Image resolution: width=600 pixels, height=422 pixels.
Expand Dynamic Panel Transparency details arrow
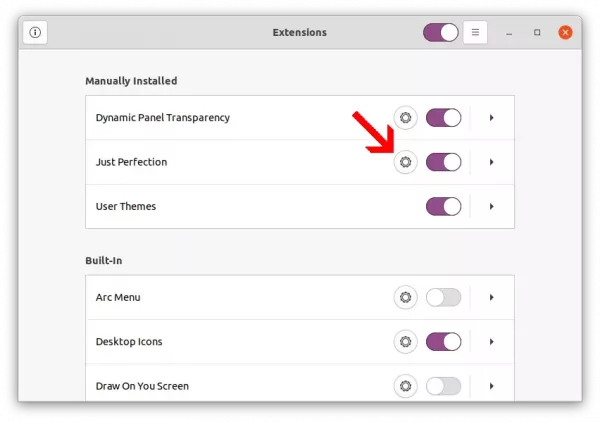492,117
